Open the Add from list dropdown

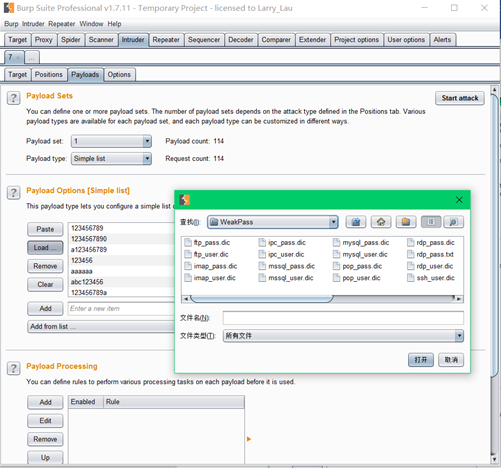(x=101, y=326)
